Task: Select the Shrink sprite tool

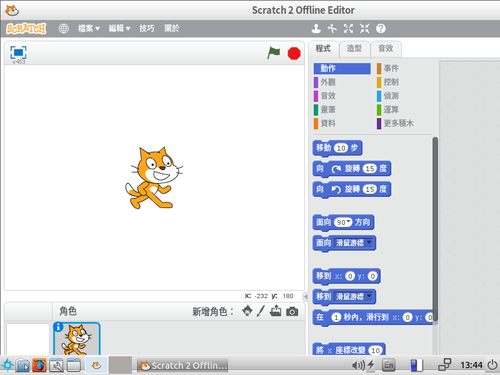Action: (364, 29)
